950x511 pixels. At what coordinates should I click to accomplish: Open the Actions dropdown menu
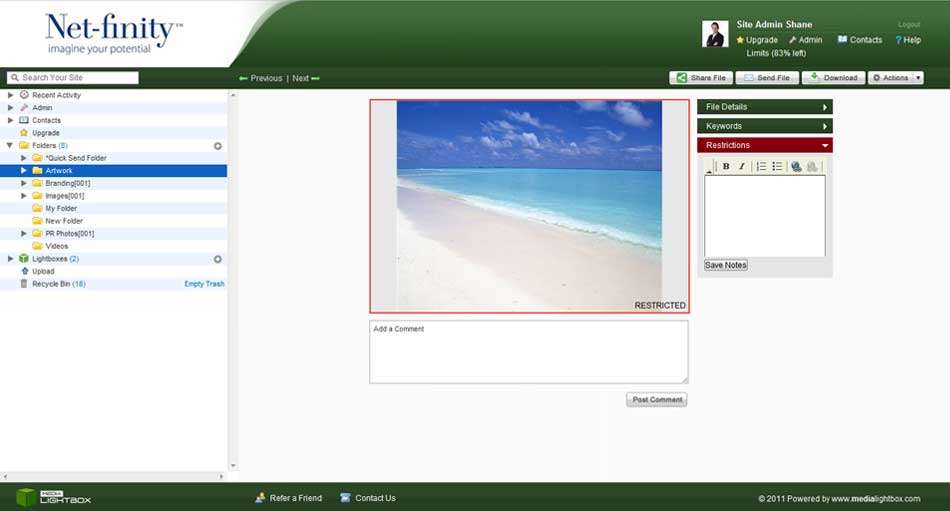click(895, 78)
